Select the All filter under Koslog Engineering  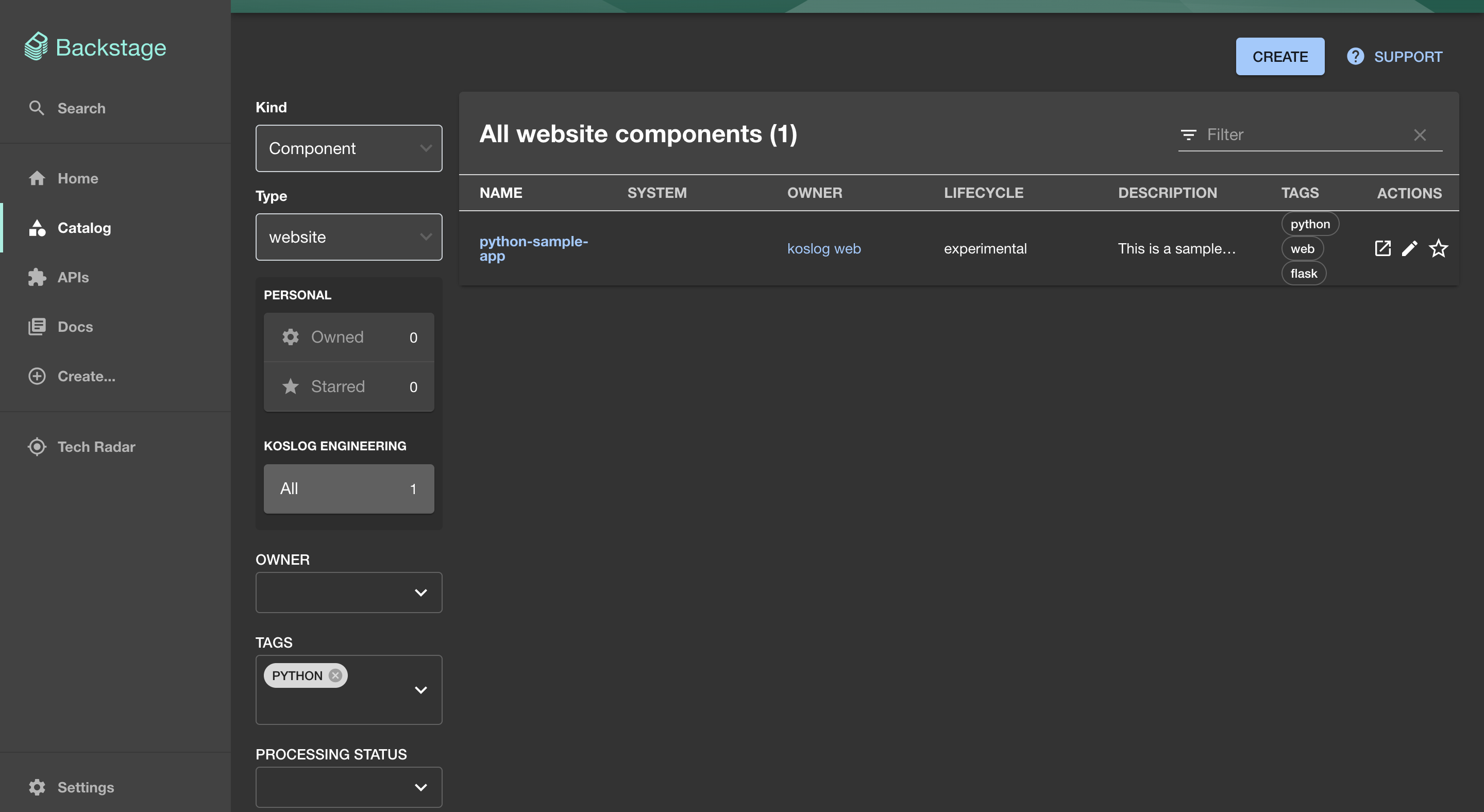348,488
